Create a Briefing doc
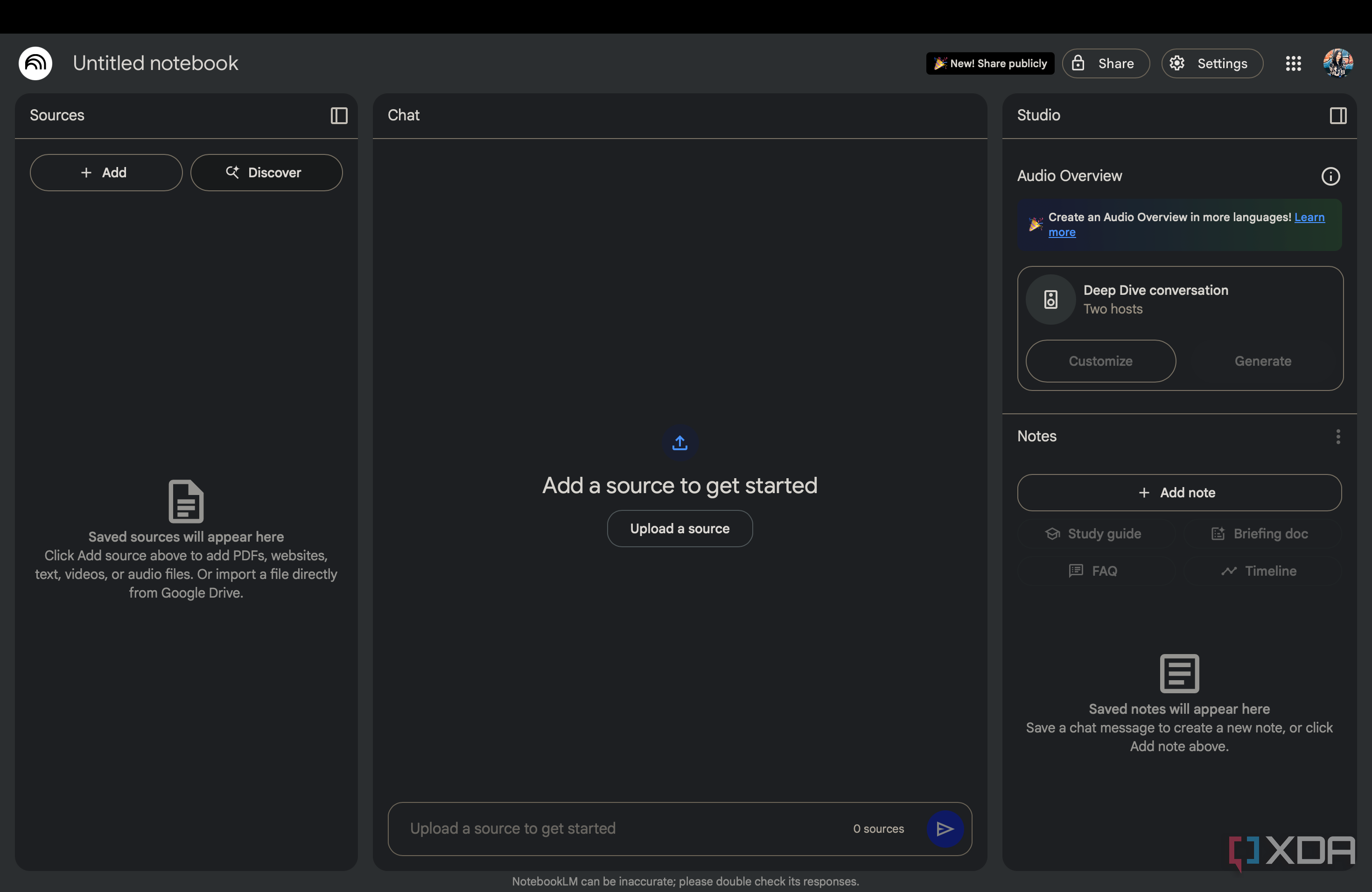 [1262, 534]
